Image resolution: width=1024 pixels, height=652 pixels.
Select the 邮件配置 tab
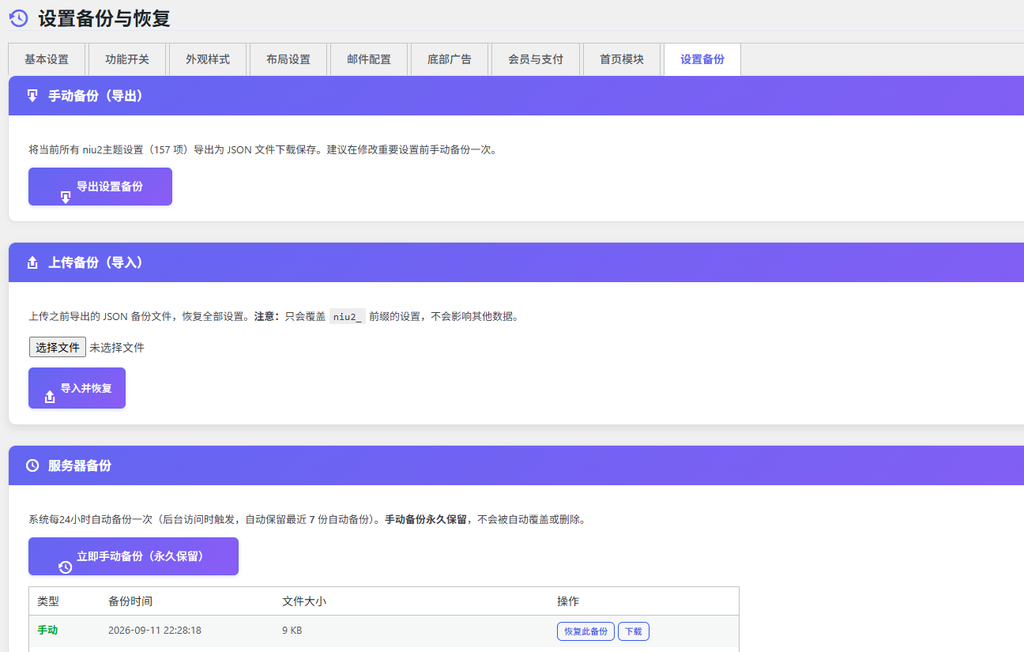click(369, 59)
